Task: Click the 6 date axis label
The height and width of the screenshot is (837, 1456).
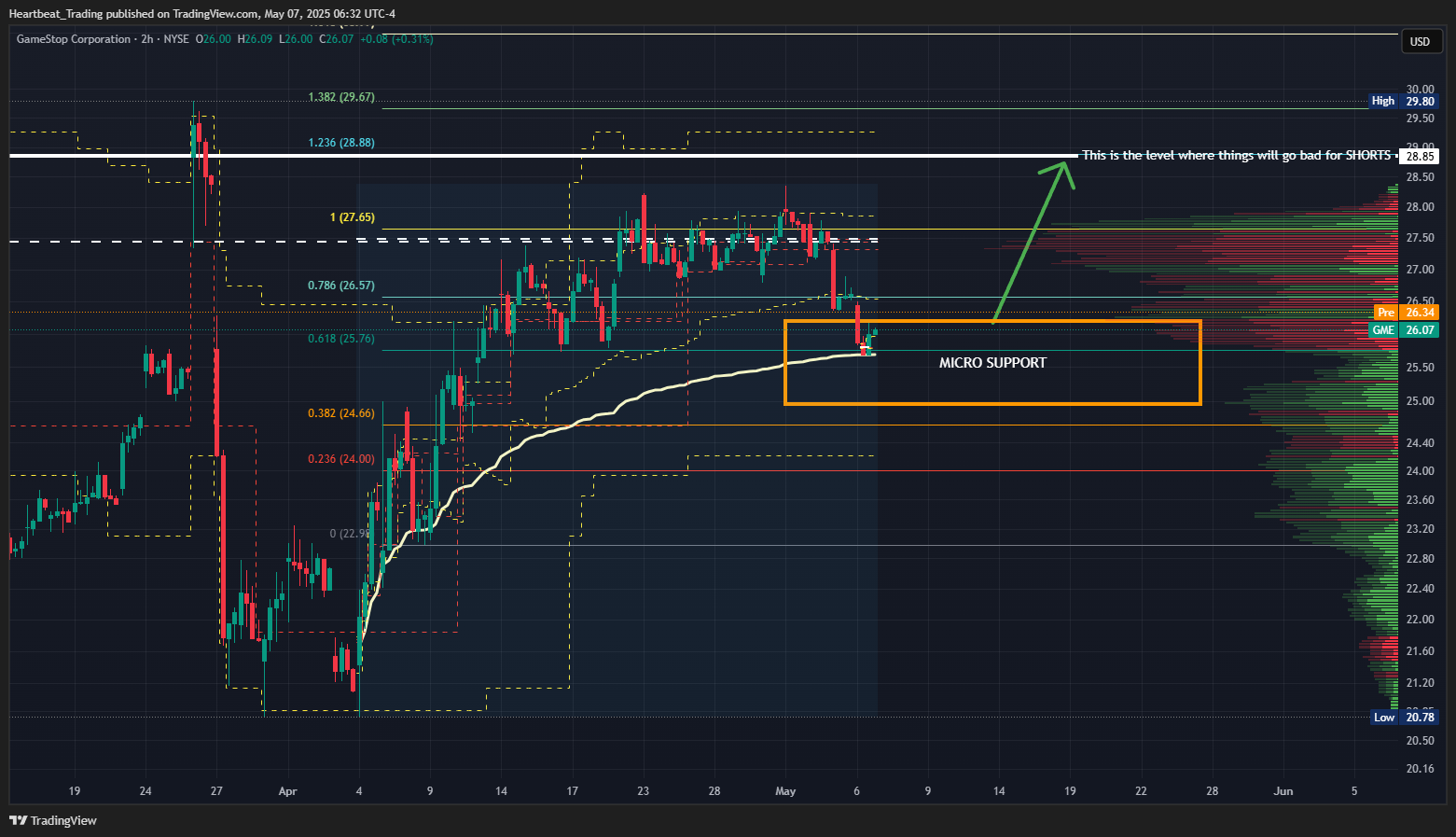Action: [857, 791]
